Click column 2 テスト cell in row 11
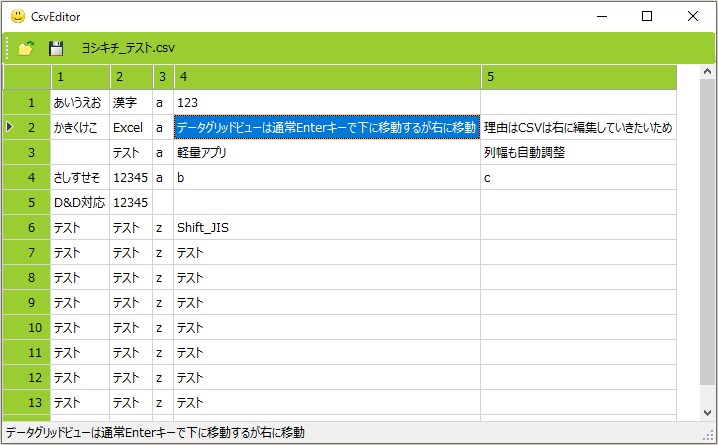The height and width of the screenshot is (445, 718). pyautogui.click(x=131, y=353)
